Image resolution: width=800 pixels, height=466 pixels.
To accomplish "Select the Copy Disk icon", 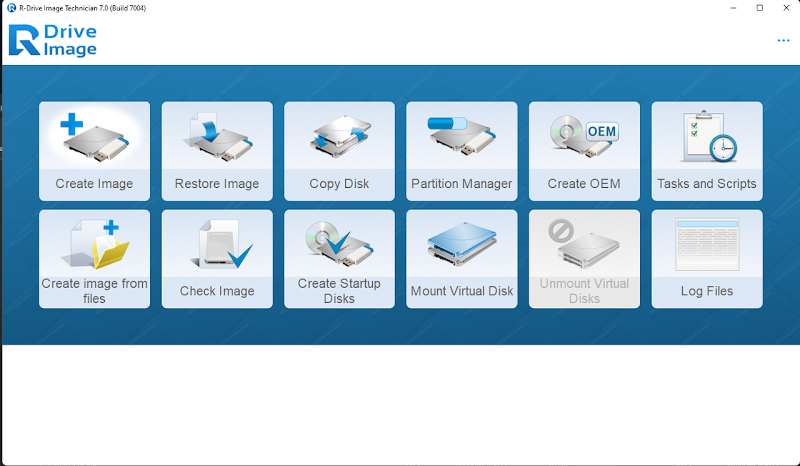I will pos(339,136).
